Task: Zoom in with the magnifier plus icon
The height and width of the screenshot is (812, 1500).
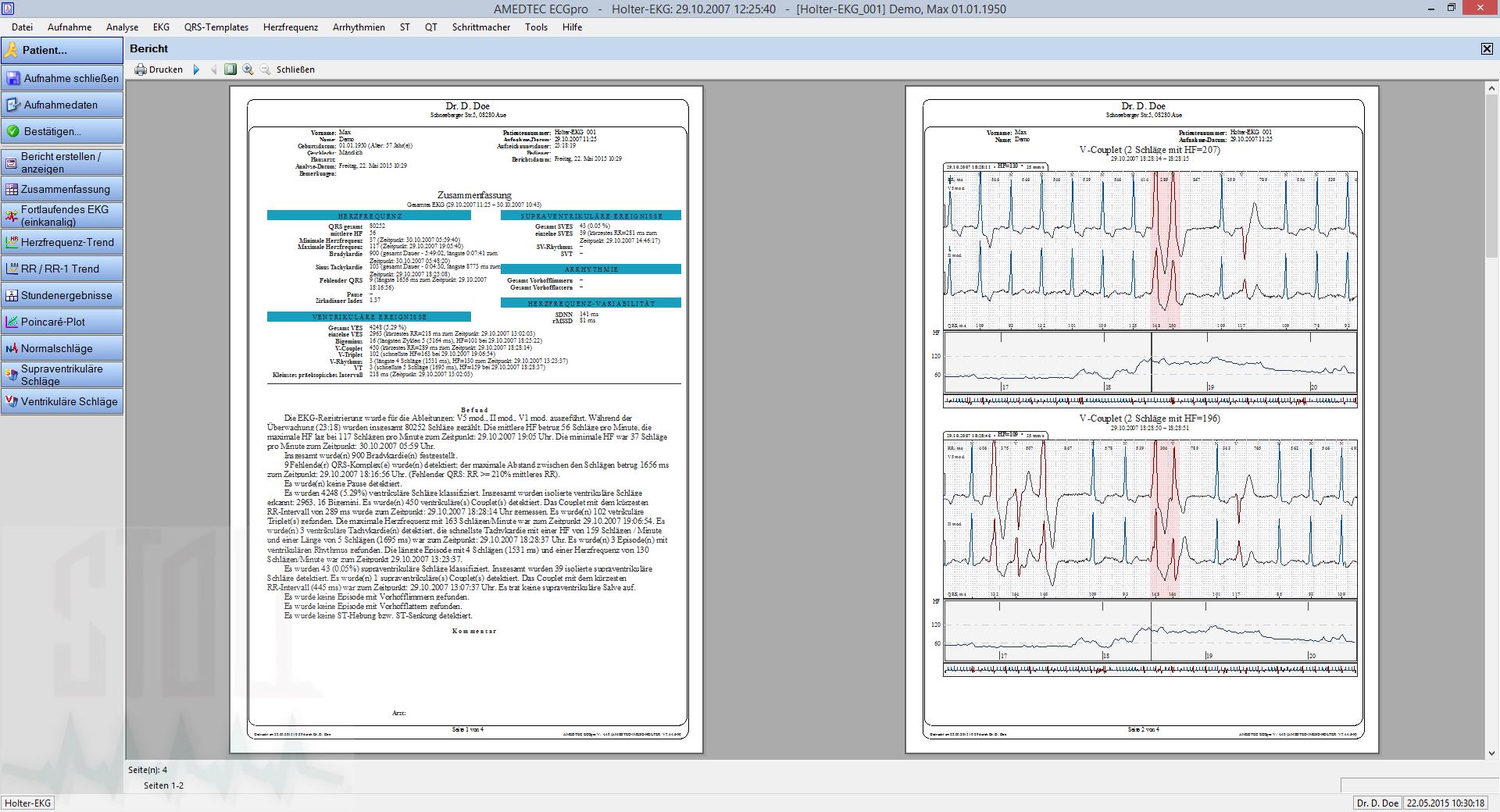Action: click(248, 69)
